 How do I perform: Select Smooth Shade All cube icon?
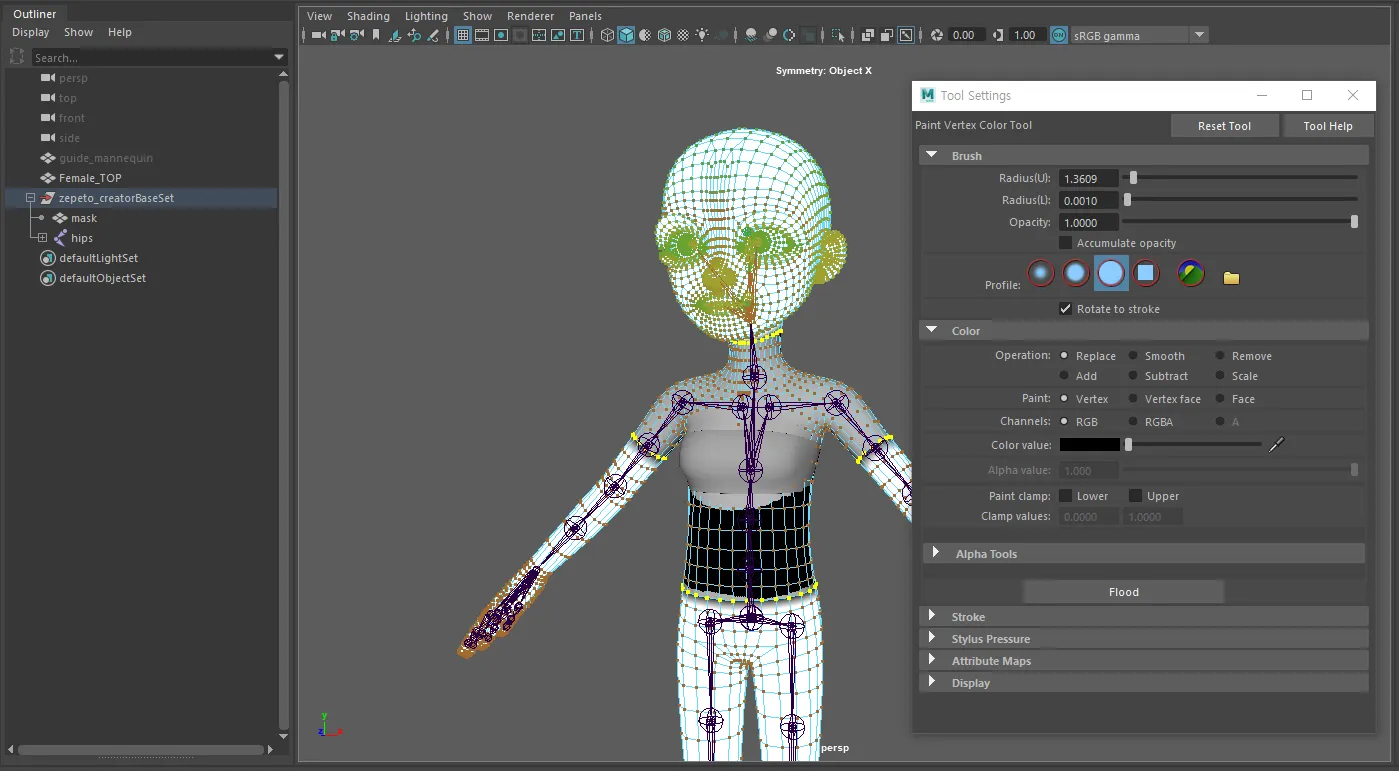pos(627,35)
